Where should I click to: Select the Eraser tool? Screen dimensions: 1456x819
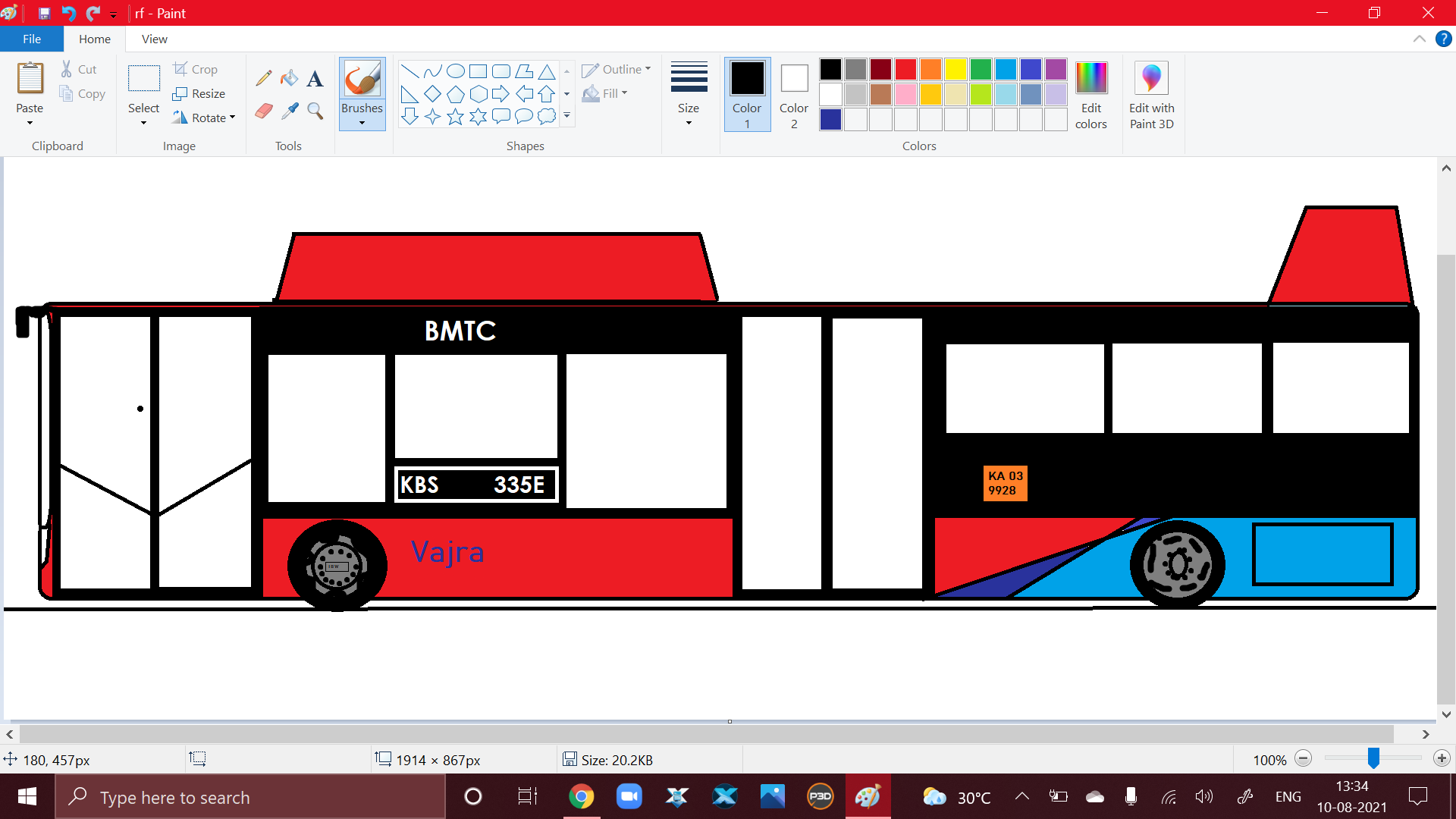click(263, 111)
